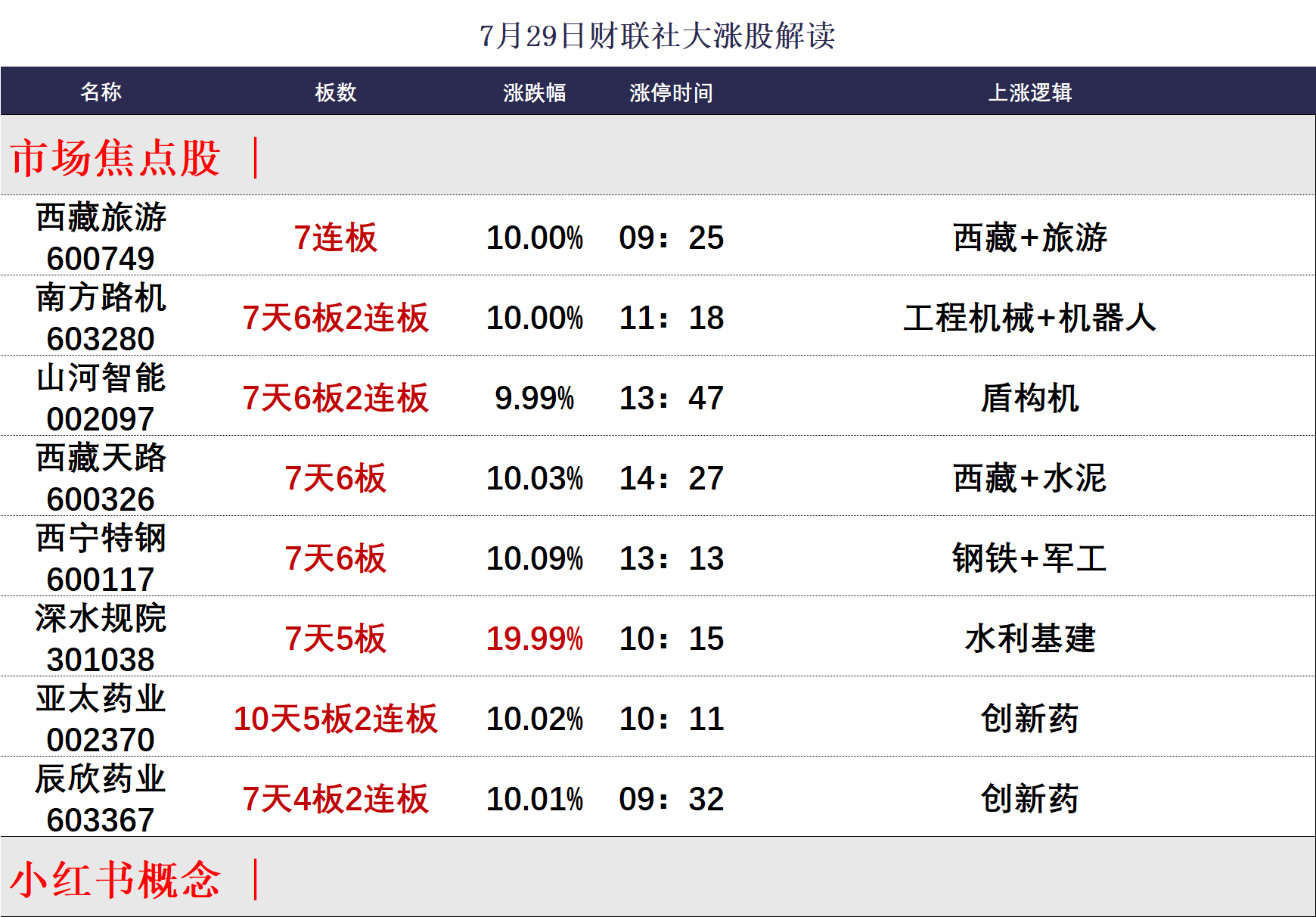Click the 西藏+水泥 logic cell
Viewport: 1316px width, 917px height.
(1030, 478)
